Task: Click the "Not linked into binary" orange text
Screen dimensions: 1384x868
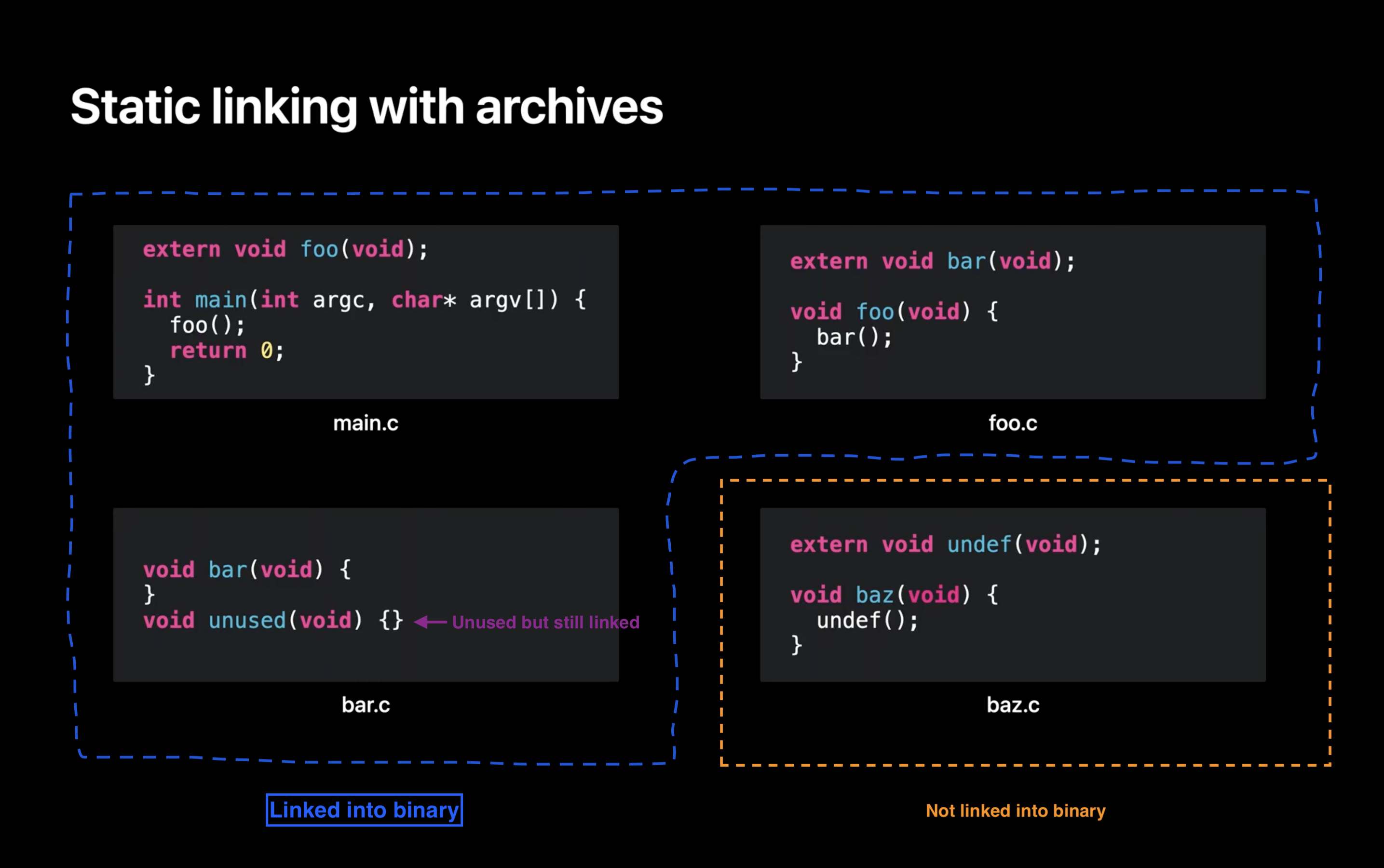Action: pos(1015,811)
